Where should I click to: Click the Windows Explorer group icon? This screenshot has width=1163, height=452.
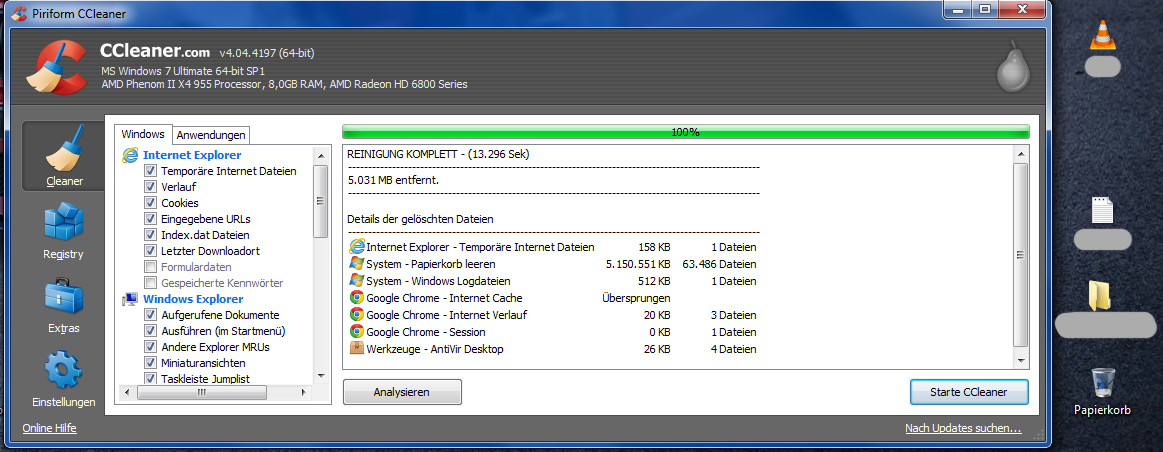(131, 298)
